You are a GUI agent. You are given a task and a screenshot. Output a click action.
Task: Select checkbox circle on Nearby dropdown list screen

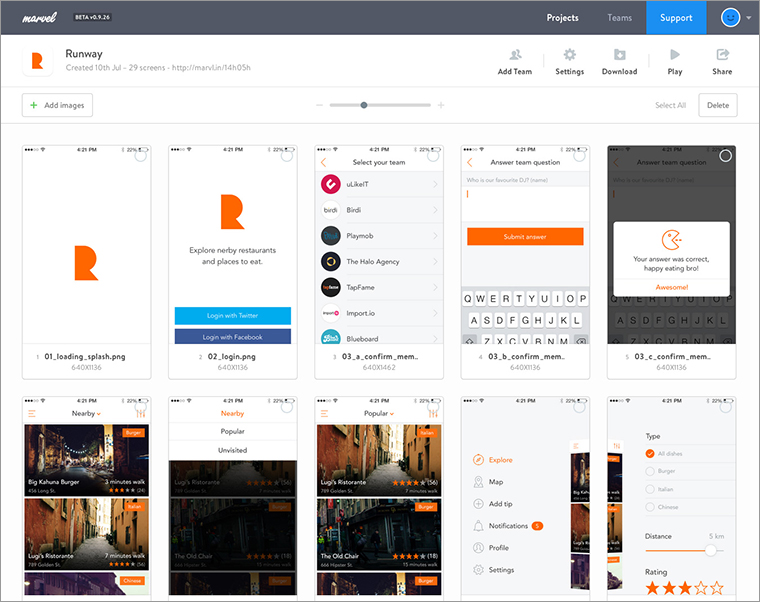[x=287, y=407]
